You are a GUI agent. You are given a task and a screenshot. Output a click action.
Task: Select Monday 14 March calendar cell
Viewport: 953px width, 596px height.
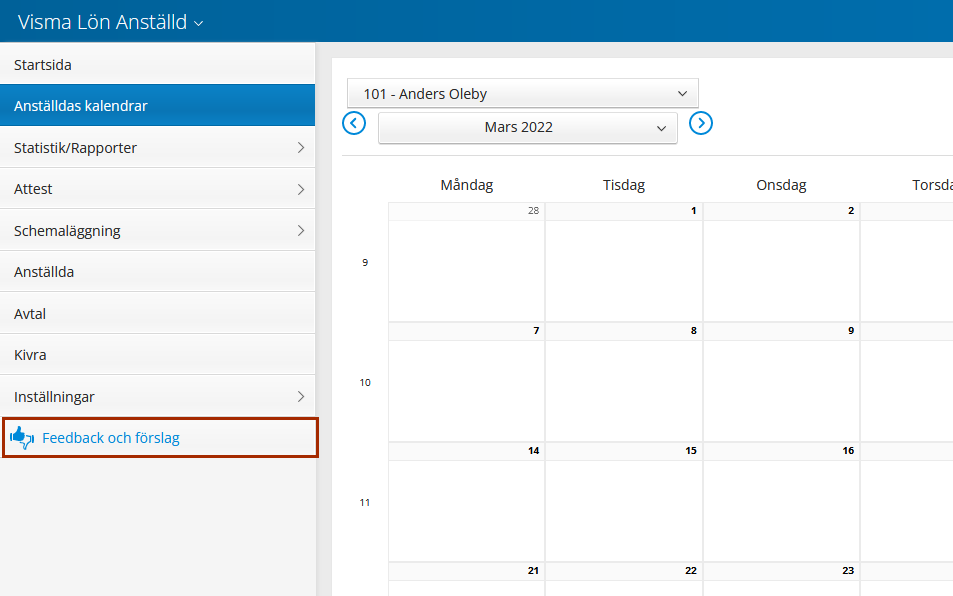click(467, 502)
